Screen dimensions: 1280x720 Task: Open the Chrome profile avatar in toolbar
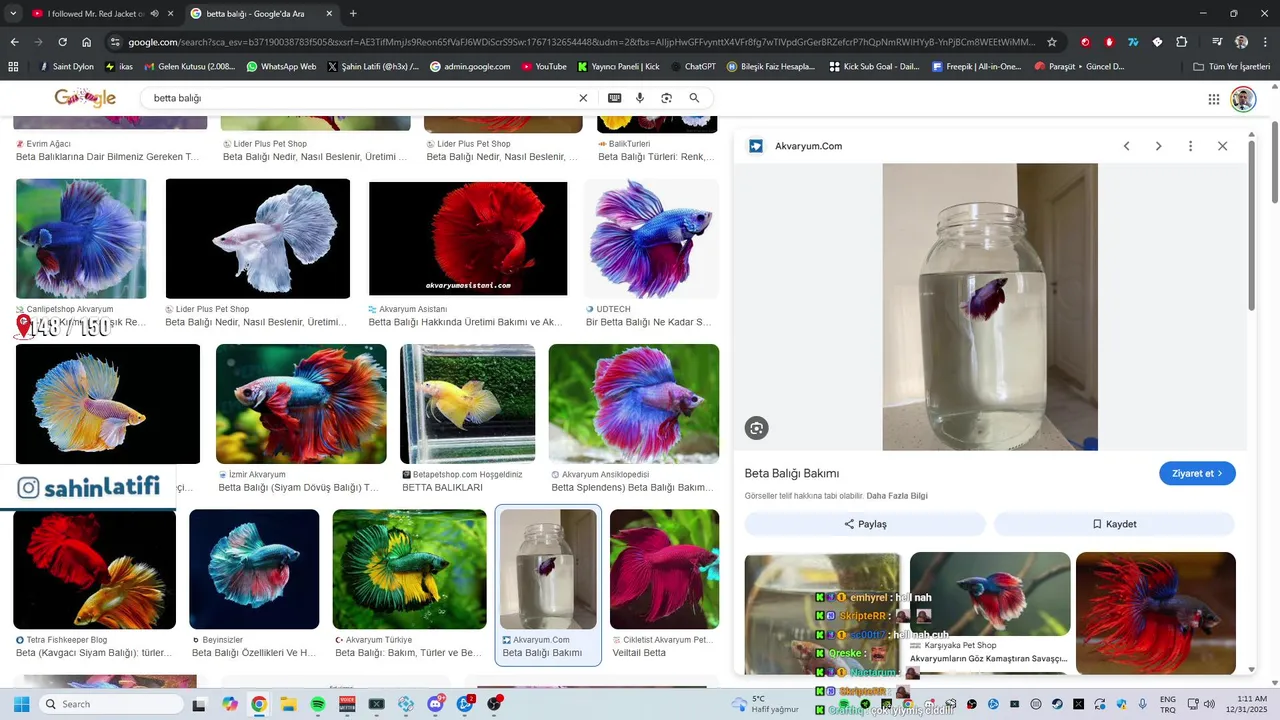pos(1241,42)
